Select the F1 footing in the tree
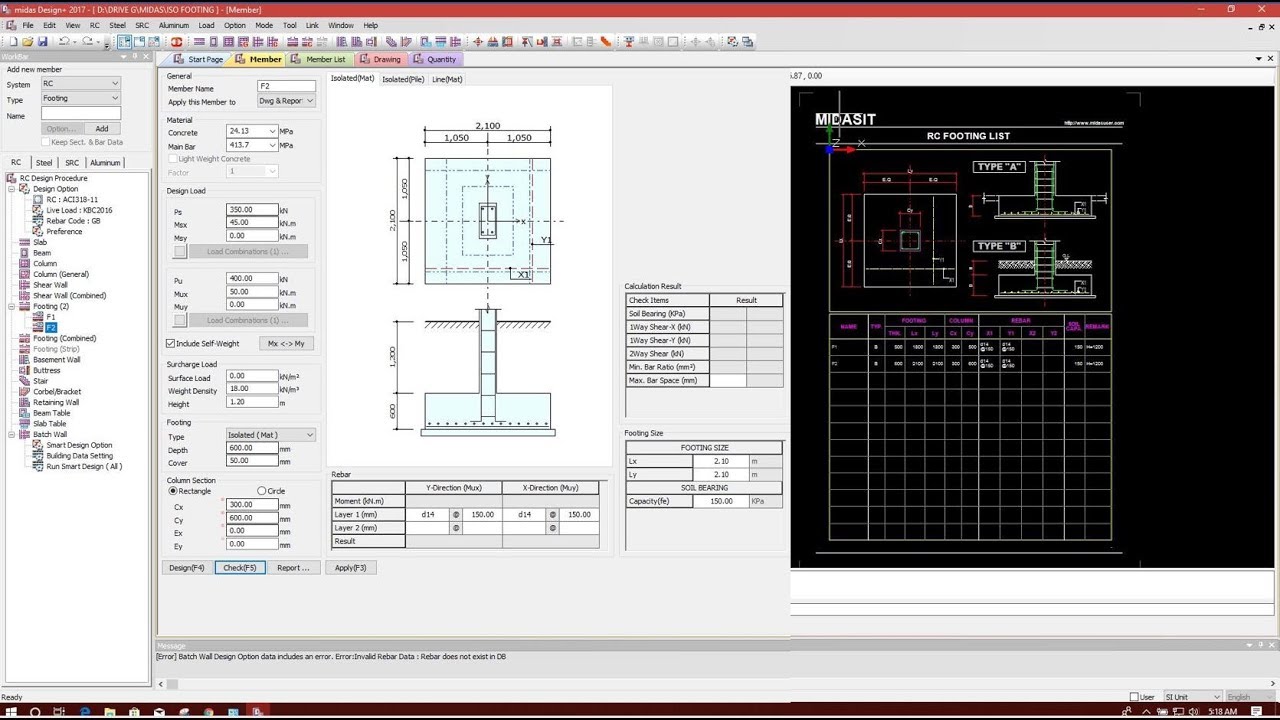 51,317
